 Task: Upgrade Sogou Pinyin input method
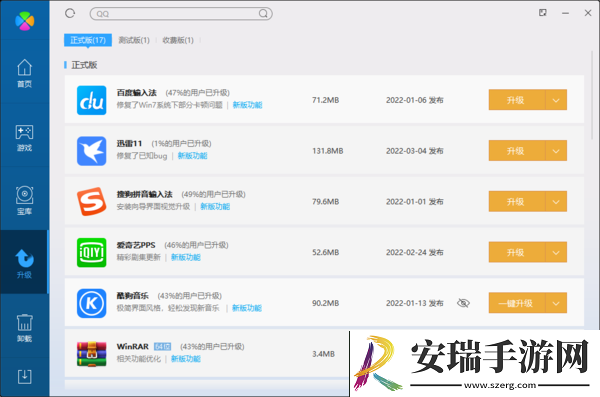517,201
